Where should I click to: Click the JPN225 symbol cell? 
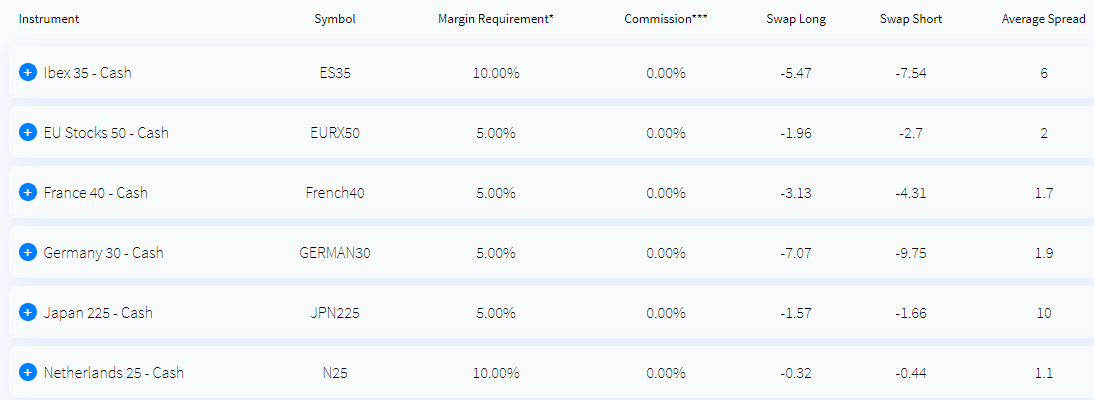click(335, 313)
